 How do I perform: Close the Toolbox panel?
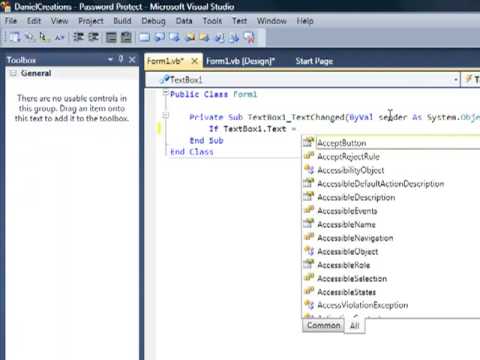[132, 60]
